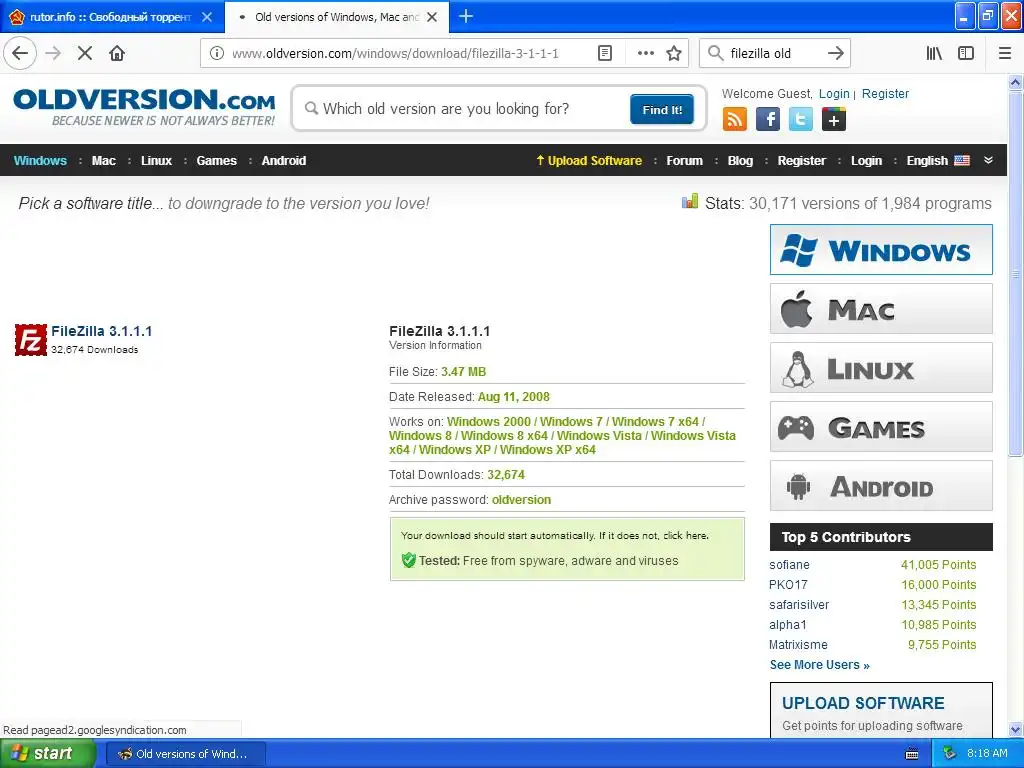Click Login link next to Welcome Guest
The width and height of the screenshot is (1024, 768).
click(x=834, y=93)
